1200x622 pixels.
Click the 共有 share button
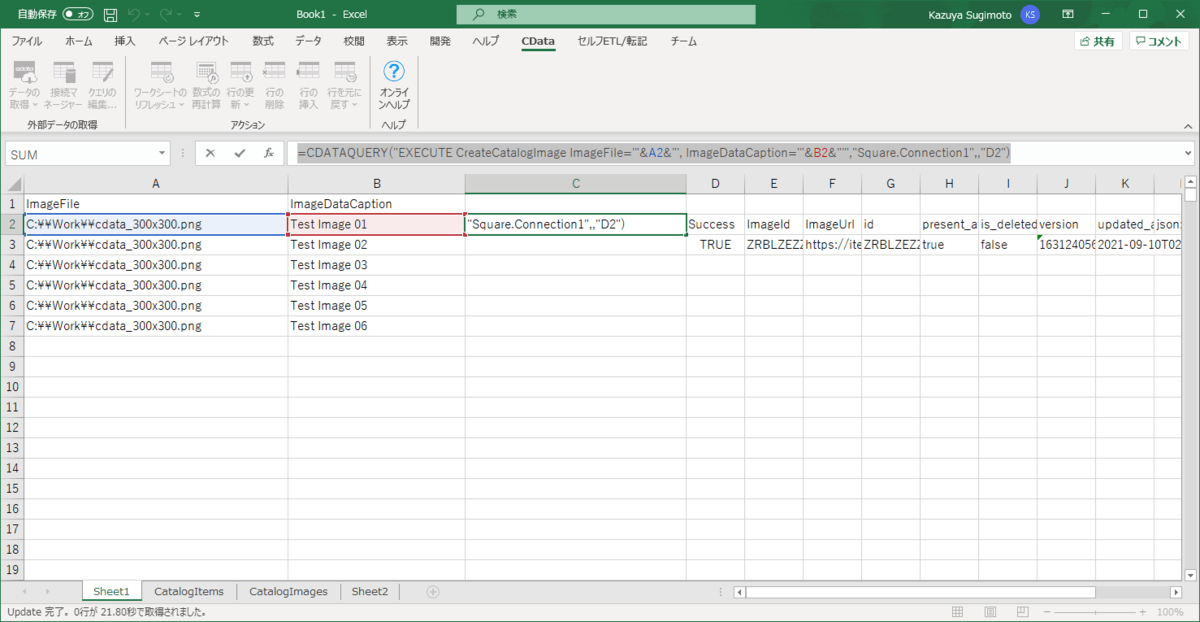[1098, 41]
